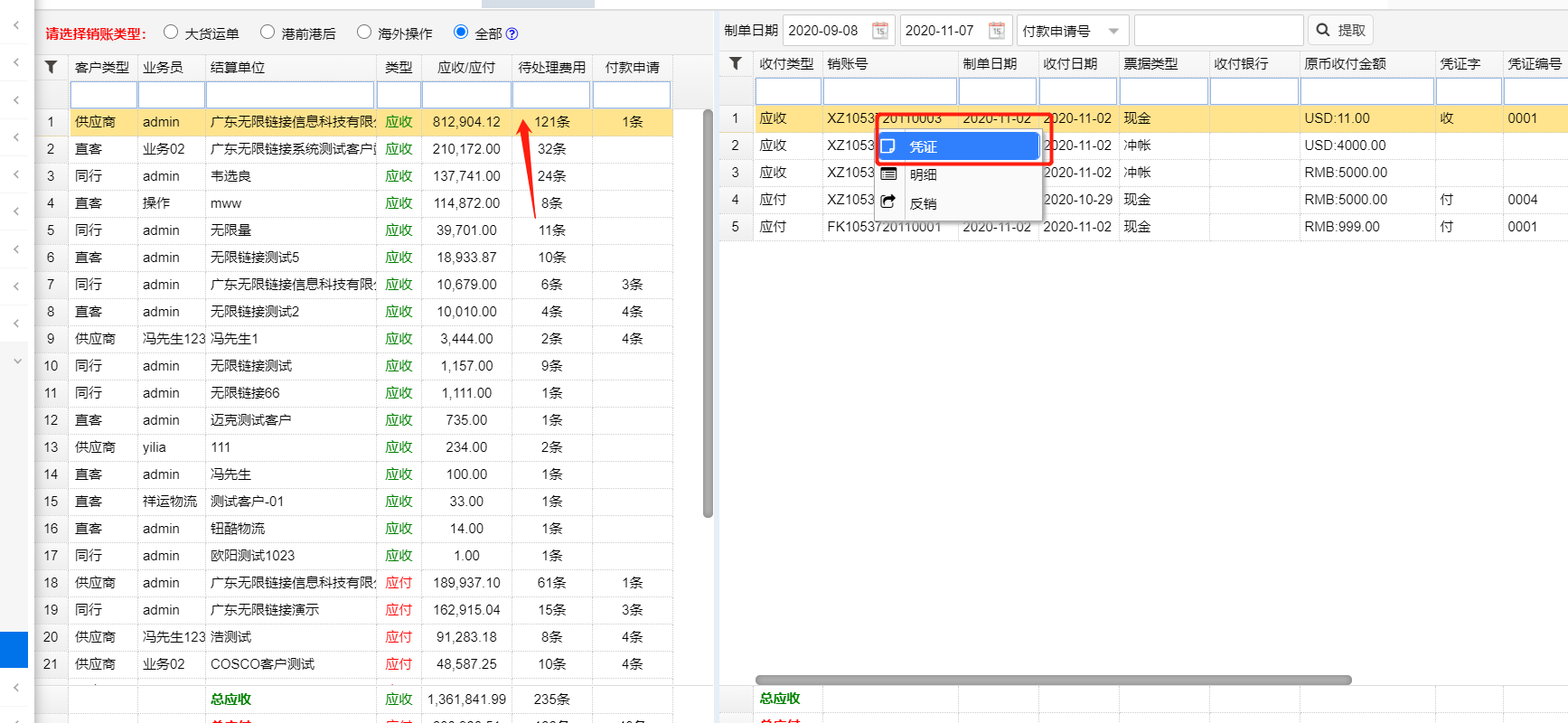Viewport: 1568px width, 723px height.
Task: Open the 付款申请号 dropdown
Action: click(x=1072, y=31)
